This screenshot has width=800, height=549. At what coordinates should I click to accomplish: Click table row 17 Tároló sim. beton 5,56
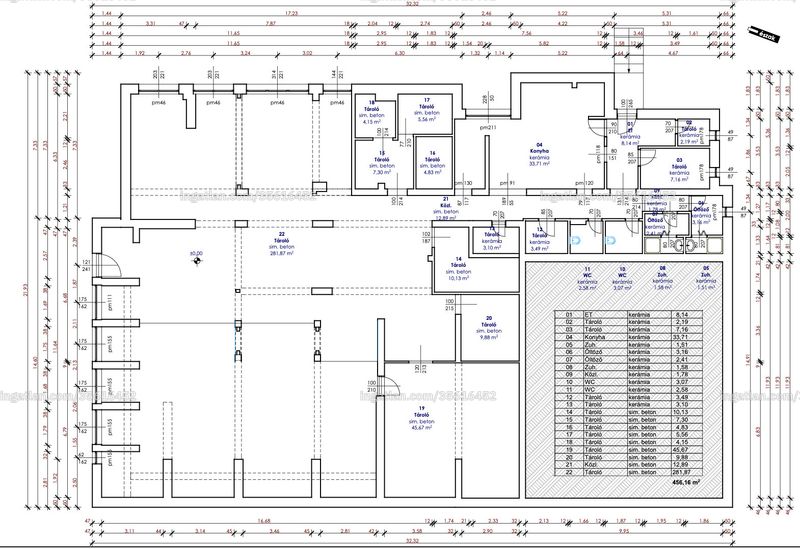tap(629, 435)
